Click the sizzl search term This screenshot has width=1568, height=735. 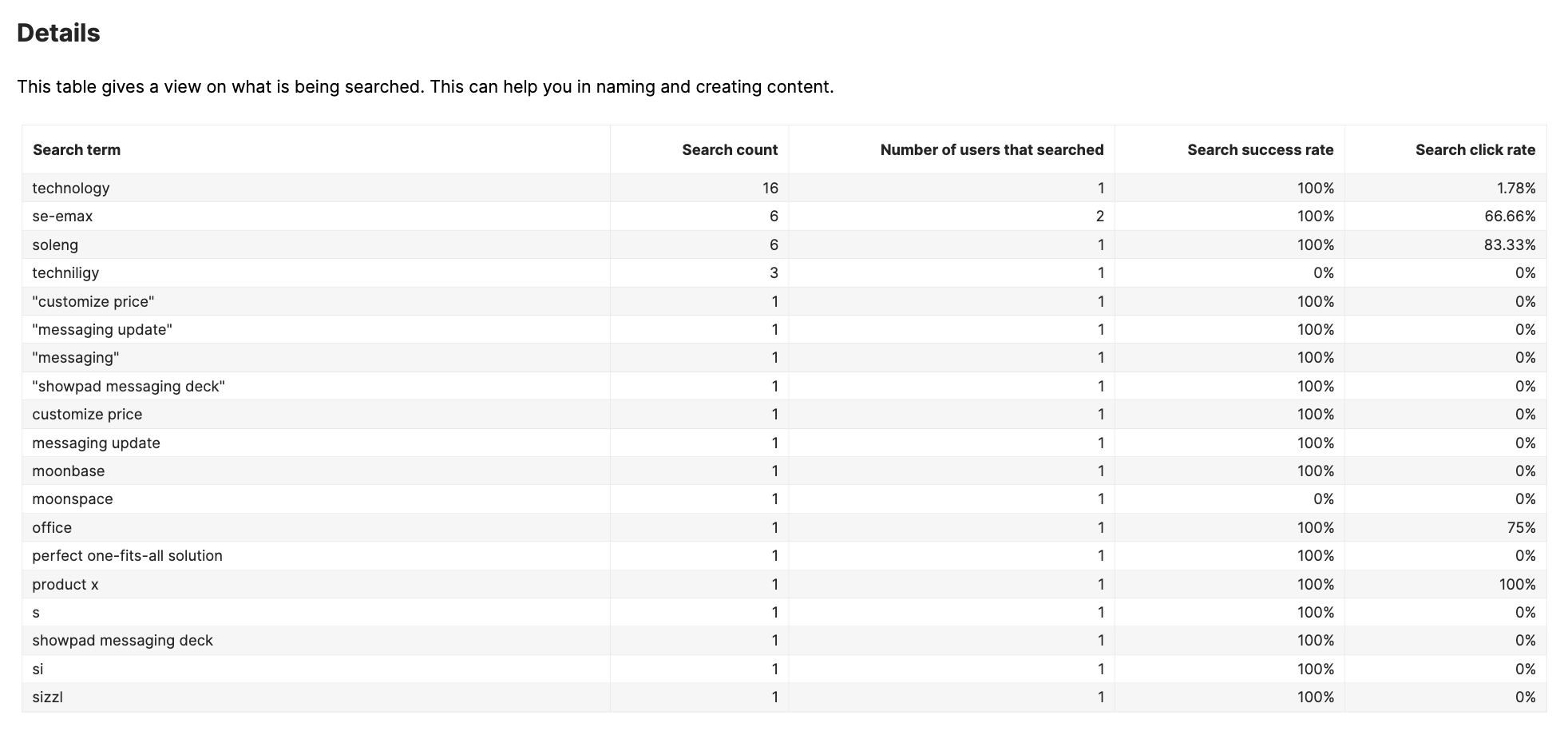point(47,697)
